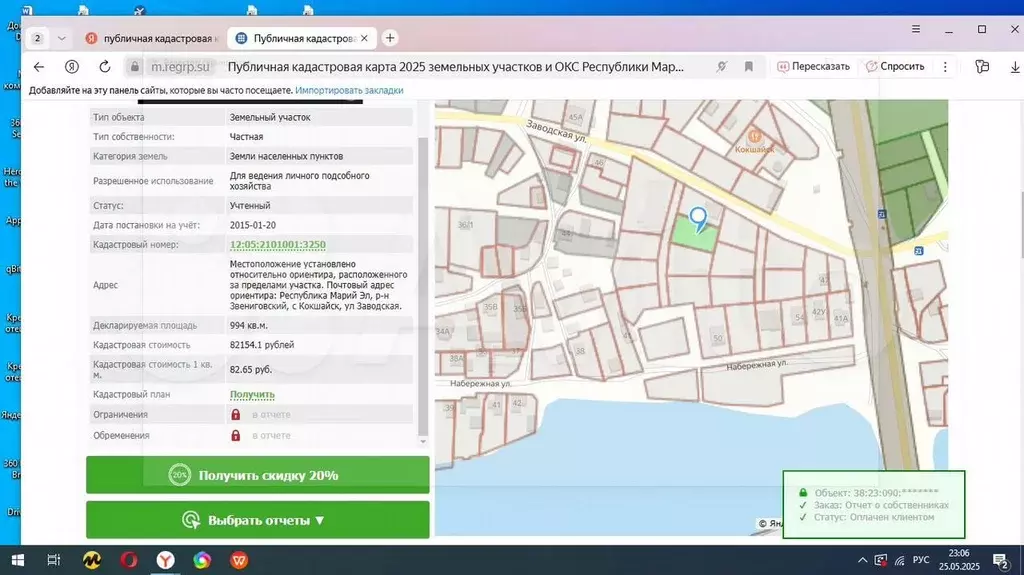Open cadastral number 12:05:2101001:3250 link
Image resolution: width=1024 pixels, height=575 pixels.
click(x=278, y=244)
